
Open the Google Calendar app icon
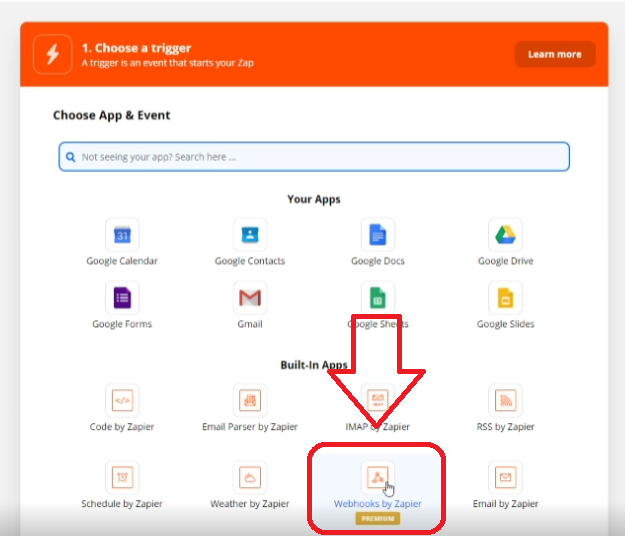[x=122, y=235]
